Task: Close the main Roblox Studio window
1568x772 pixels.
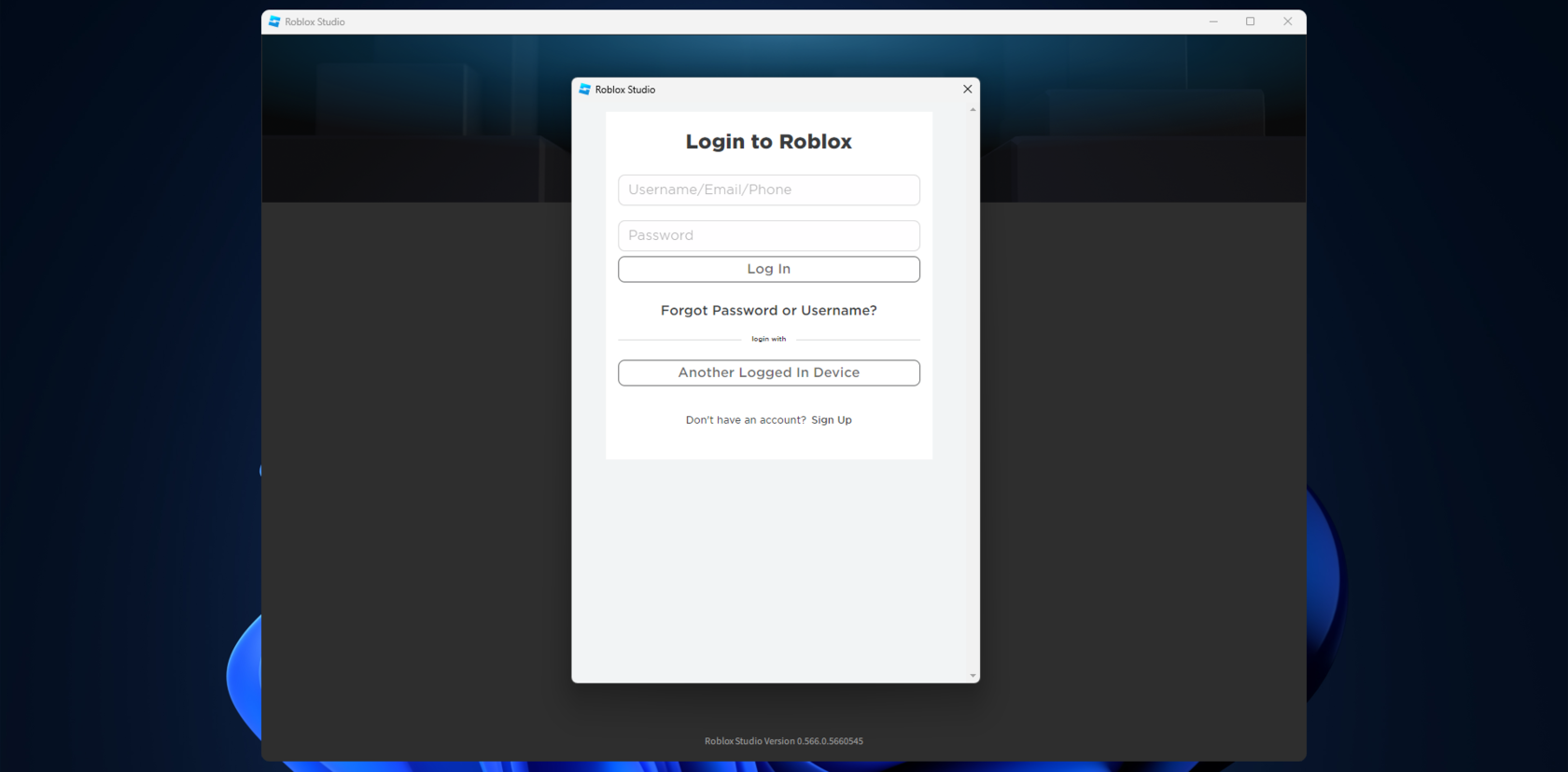Action: 1288,21
